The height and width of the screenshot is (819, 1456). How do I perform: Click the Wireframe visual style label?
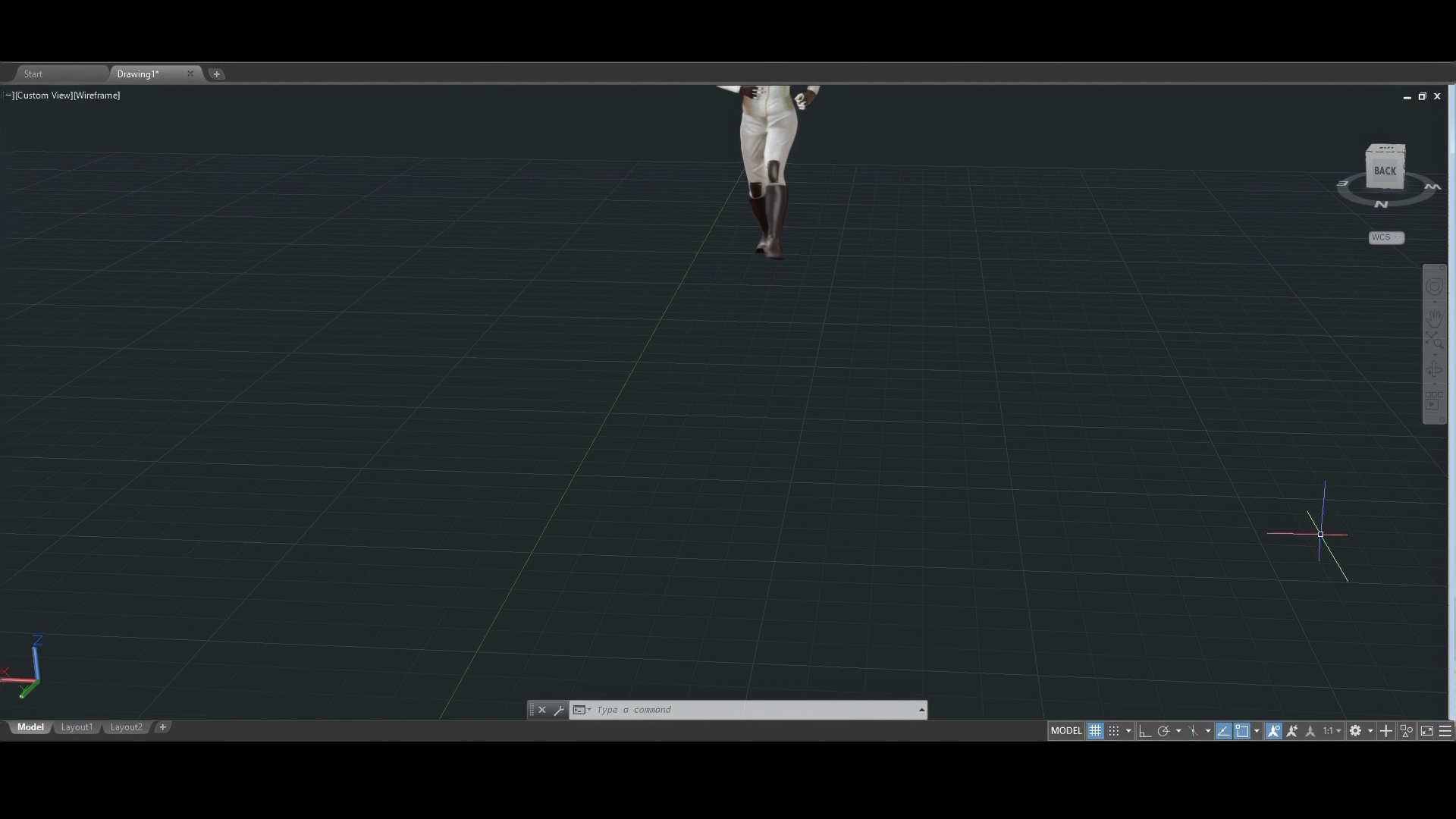pos(96,96)
